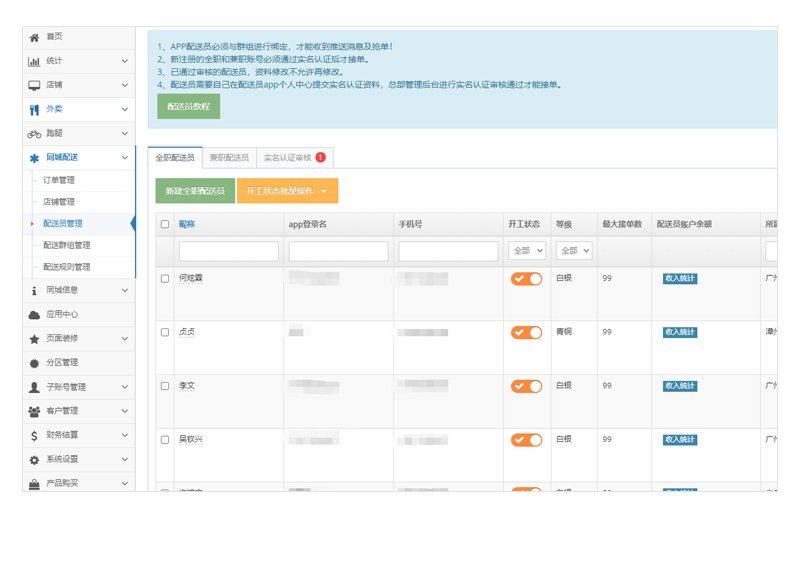Click the bicycle icon for 跑腿
The height and width of the screenshot is (566, 800).
tap(34, 134)
